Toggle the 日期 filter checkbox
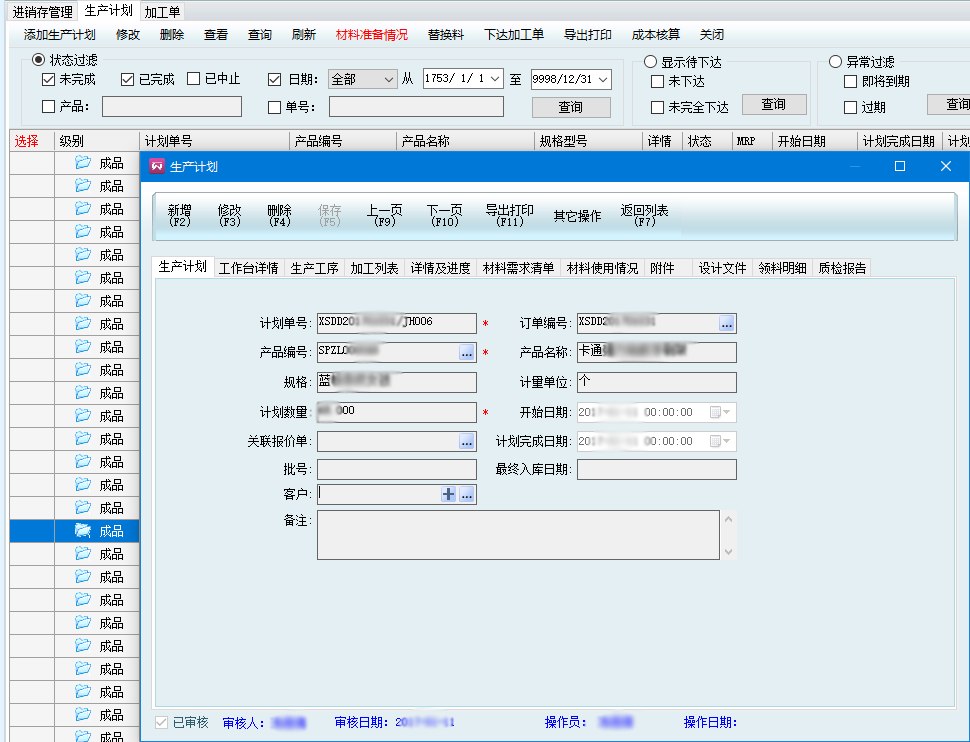 [x=275, y=79]
